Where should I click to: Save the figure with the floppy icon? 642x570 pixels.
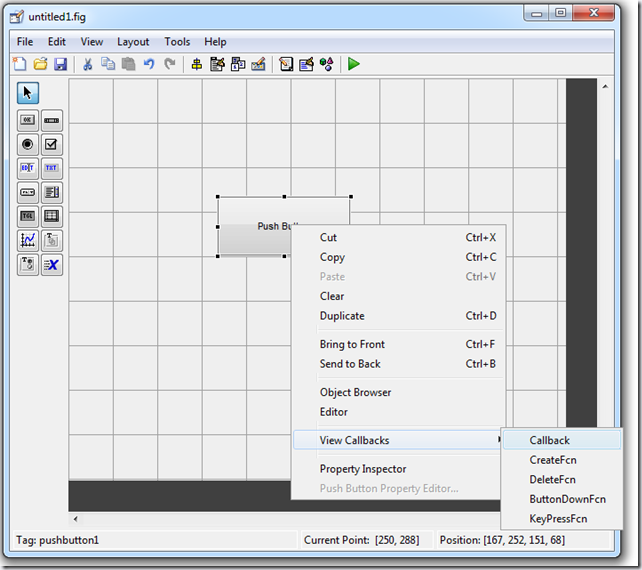pyautogui.click(x=61, y=64)
